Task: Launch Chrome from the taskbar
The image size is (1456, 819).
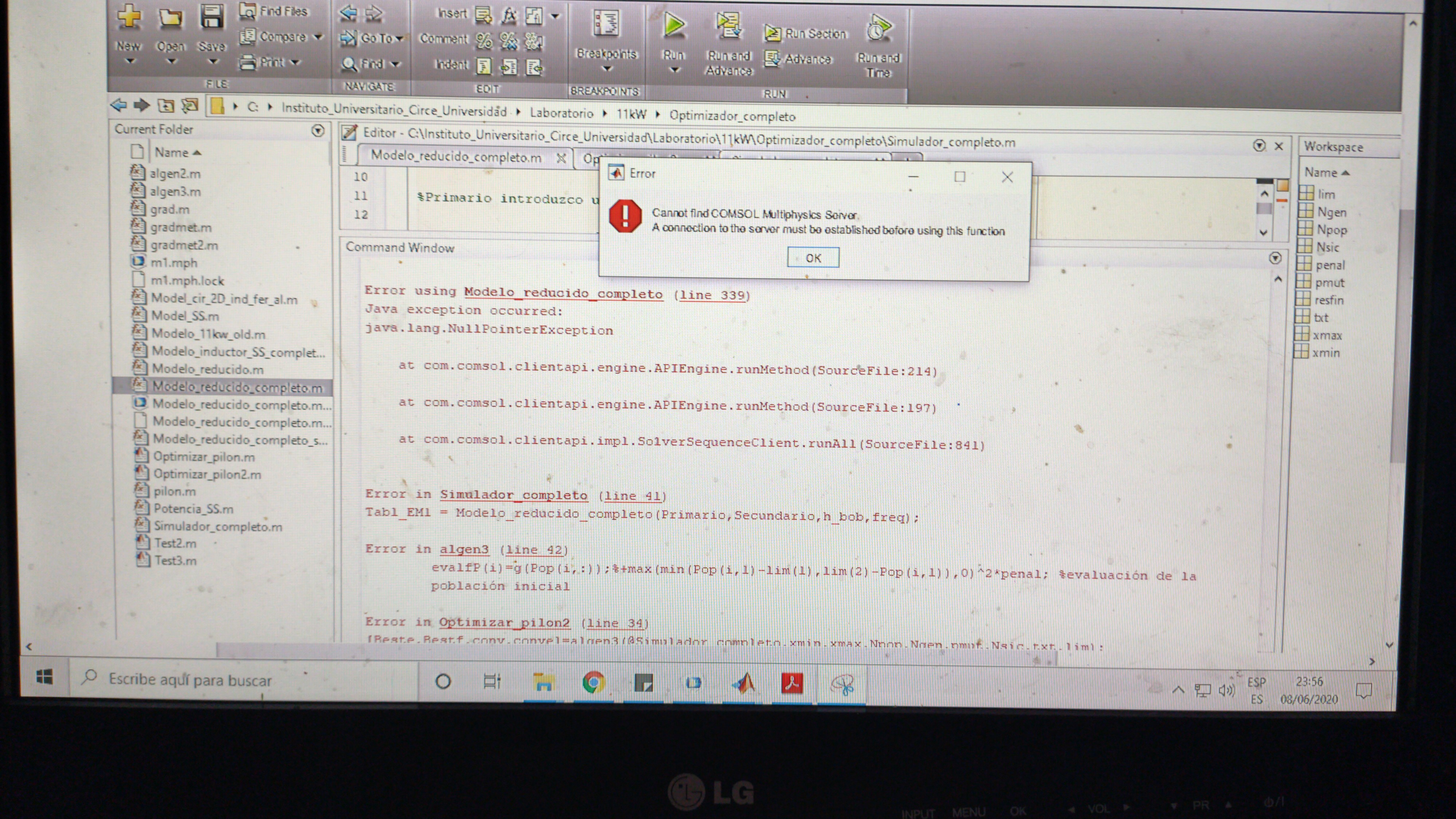Action: point(593,683)
